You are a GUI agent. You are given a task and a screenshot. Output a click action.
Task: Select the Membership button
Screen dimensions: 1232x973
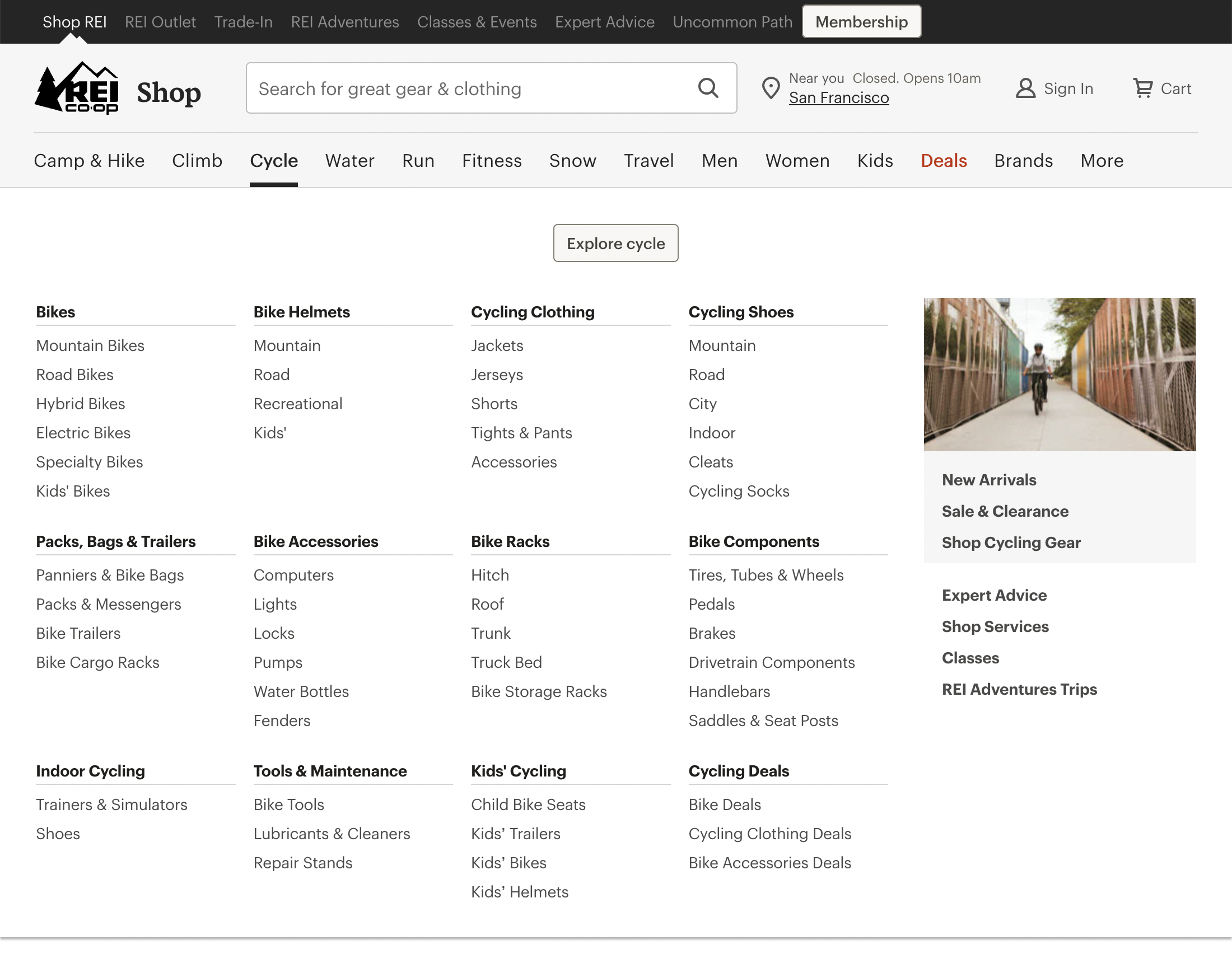coord(862,22)
